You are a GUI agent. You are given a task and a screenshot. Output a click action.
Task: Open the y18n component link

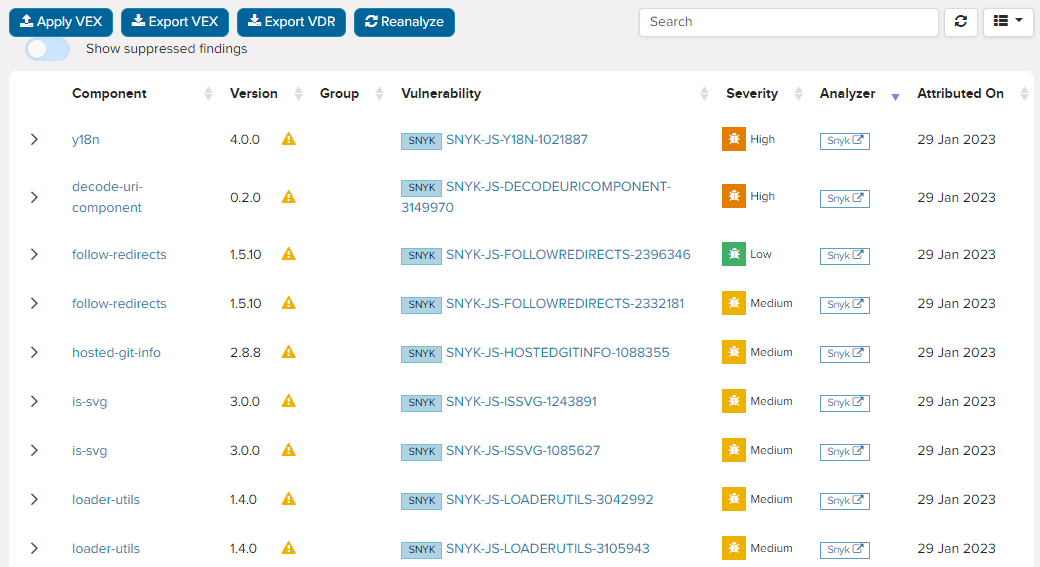[86, 140]
